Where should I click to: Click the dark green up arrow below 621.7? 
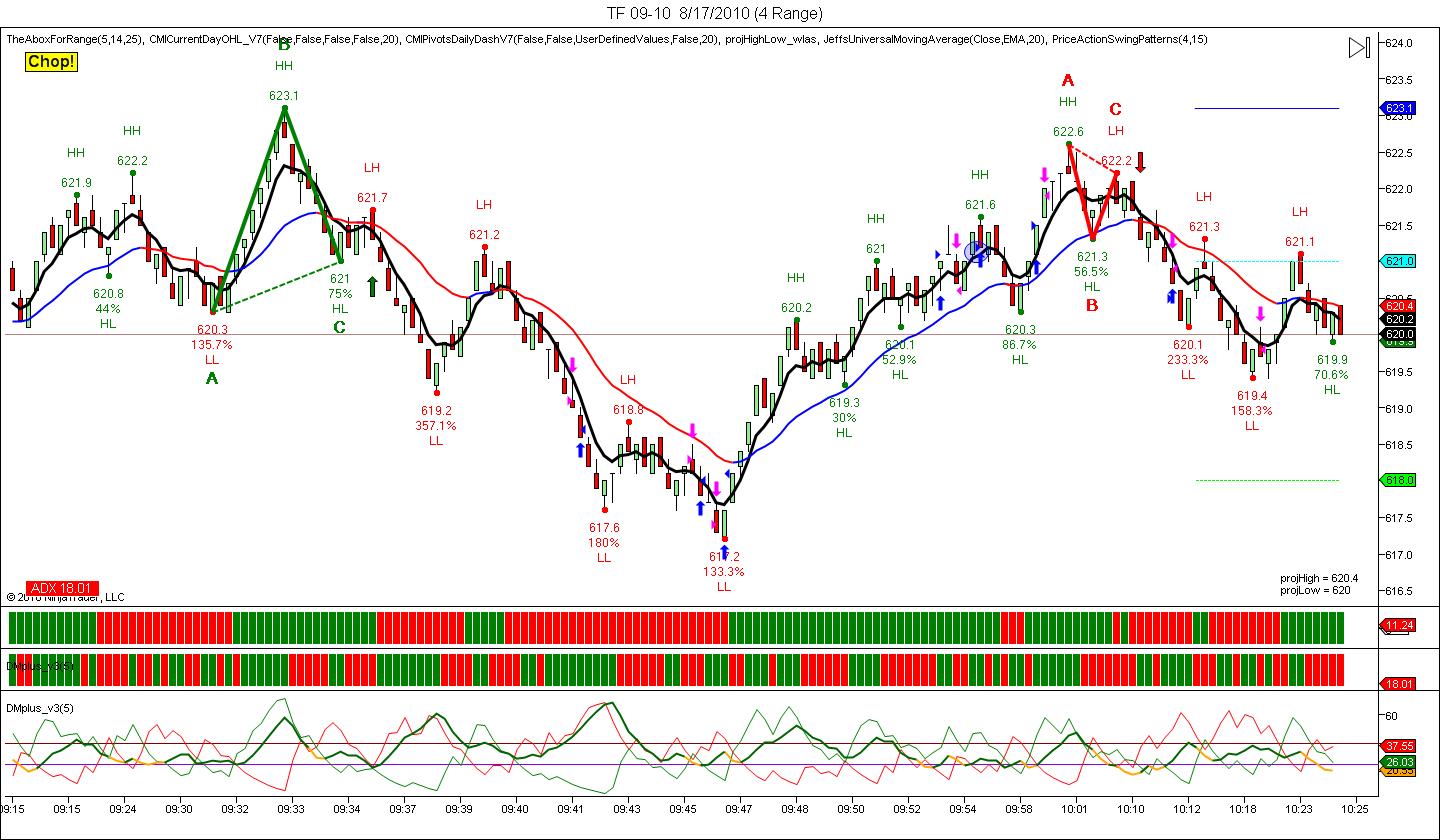point(372,286)
